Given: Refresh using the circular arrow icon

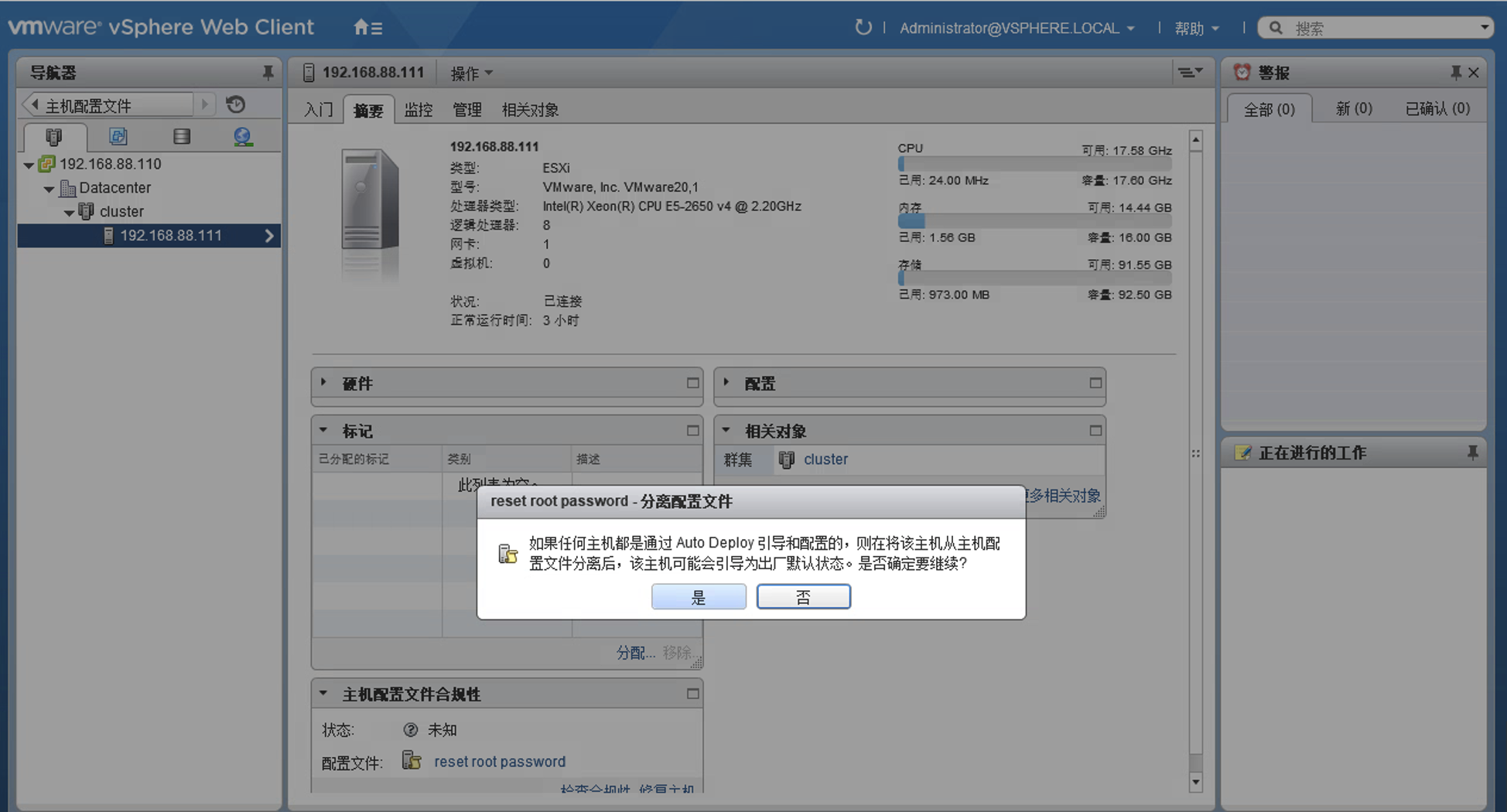Looking at the screenshot, I should coord(863,28).
